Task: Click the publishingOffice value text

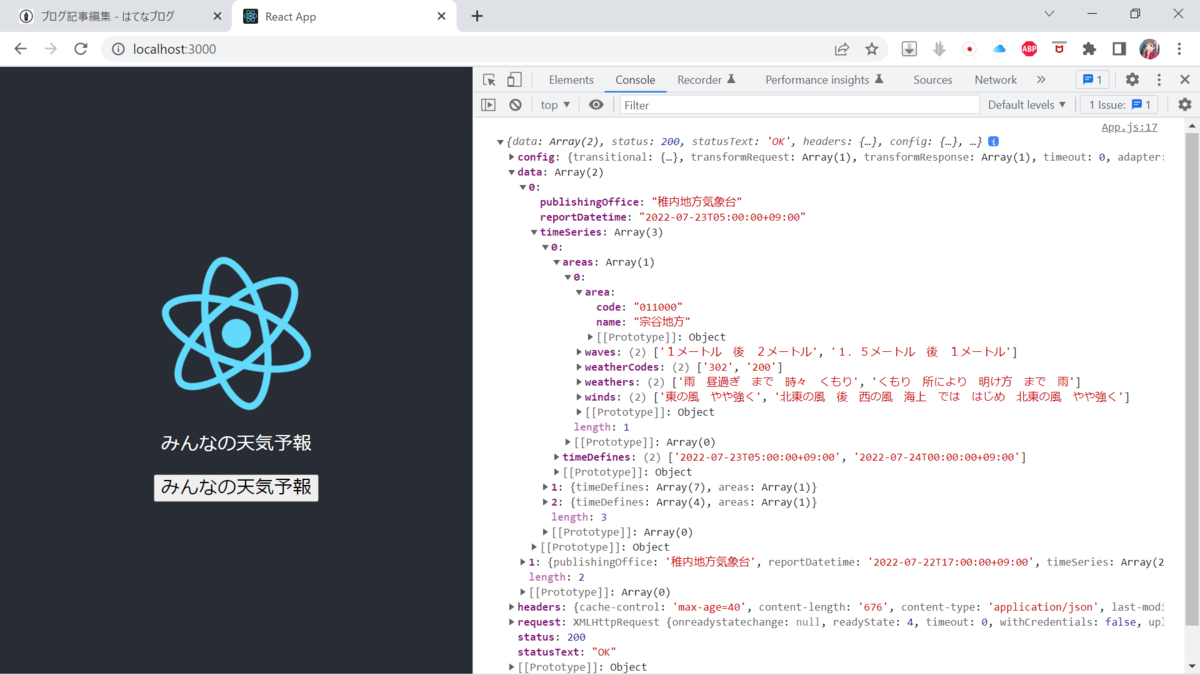Action: [697, 202]
